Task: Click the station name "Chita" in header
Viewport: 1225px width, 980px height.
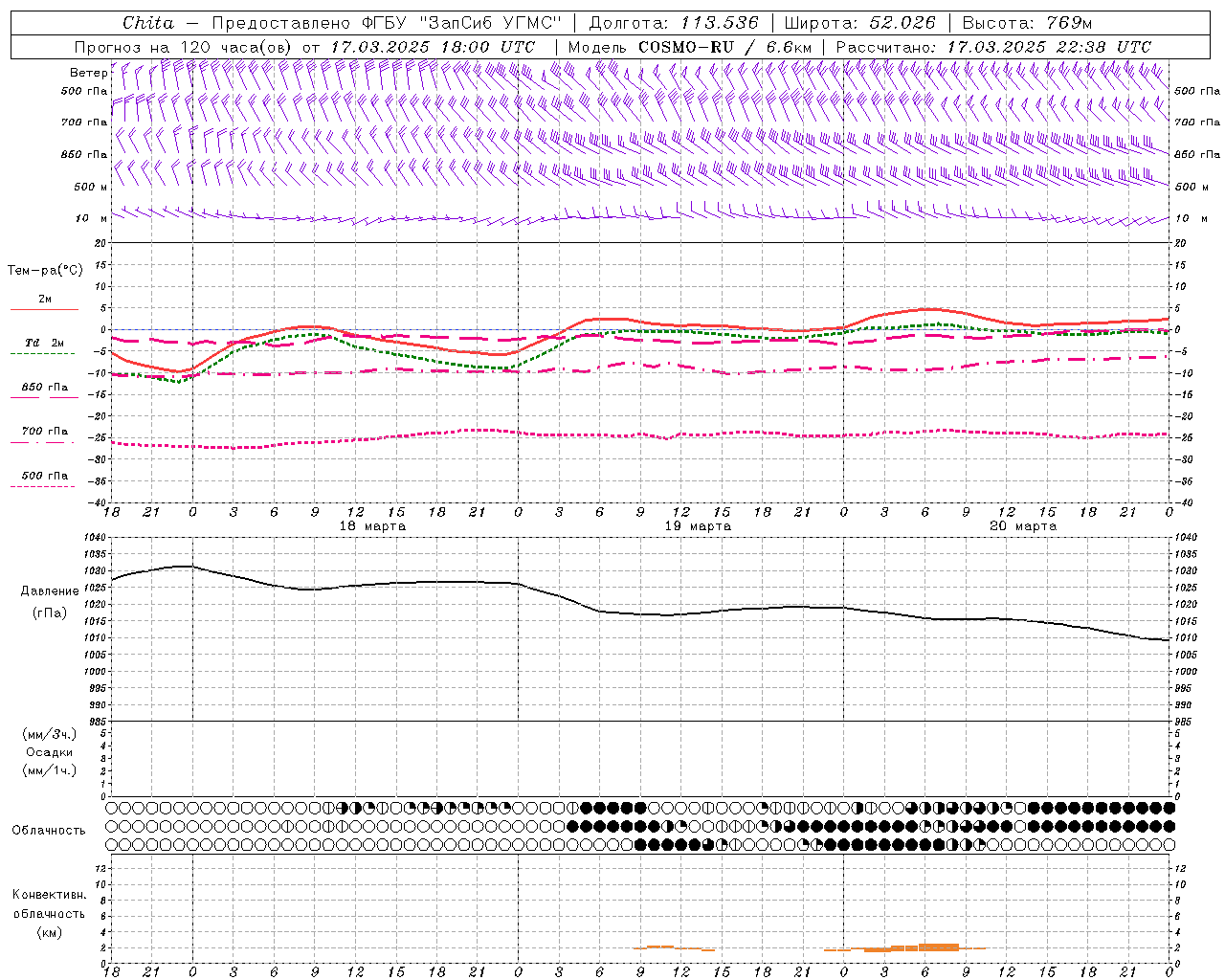Action: 148,23
